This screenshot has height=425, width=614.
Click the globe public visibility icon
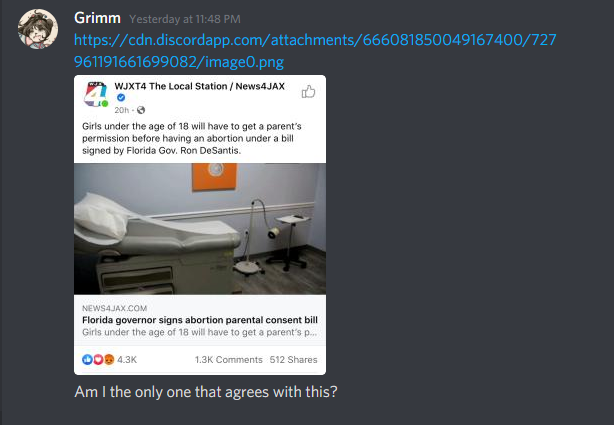141,110
